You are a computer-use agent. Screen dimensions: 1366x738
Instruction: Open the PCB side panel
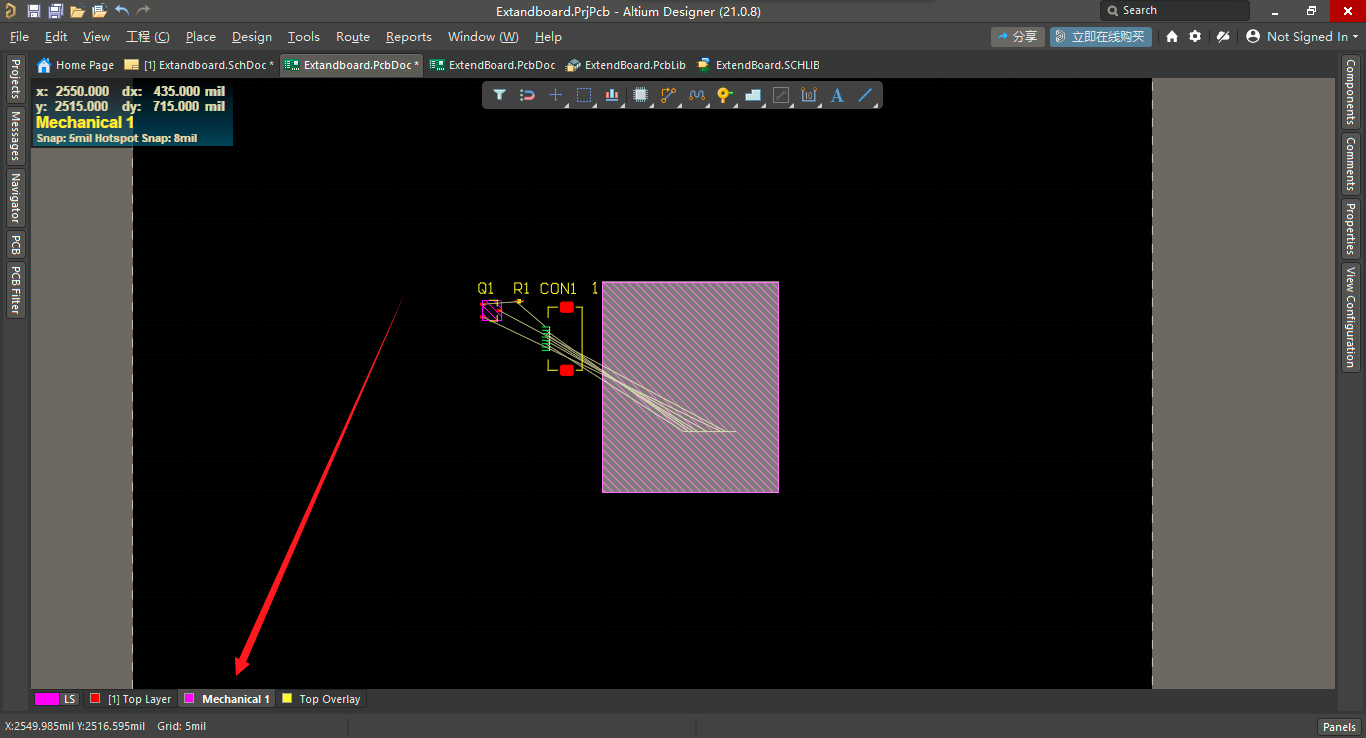coord(15,245)
